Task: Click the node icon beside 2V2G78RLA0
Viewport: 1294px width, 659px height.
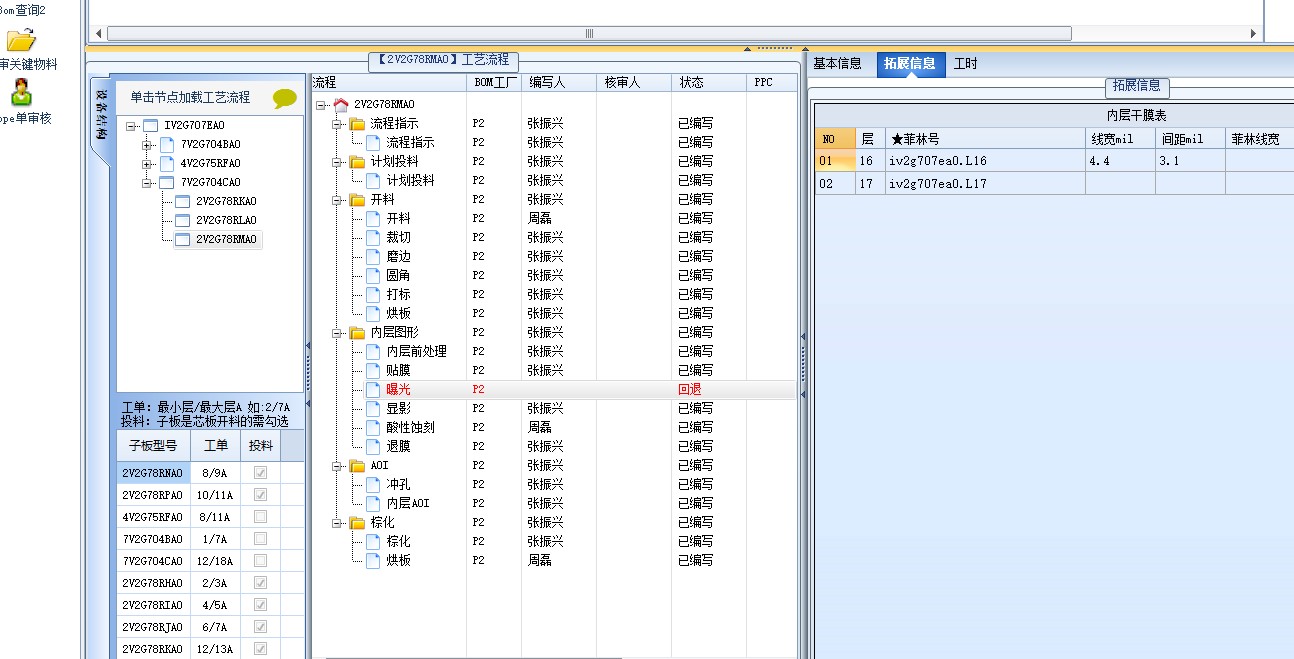Action: (182, 220)
